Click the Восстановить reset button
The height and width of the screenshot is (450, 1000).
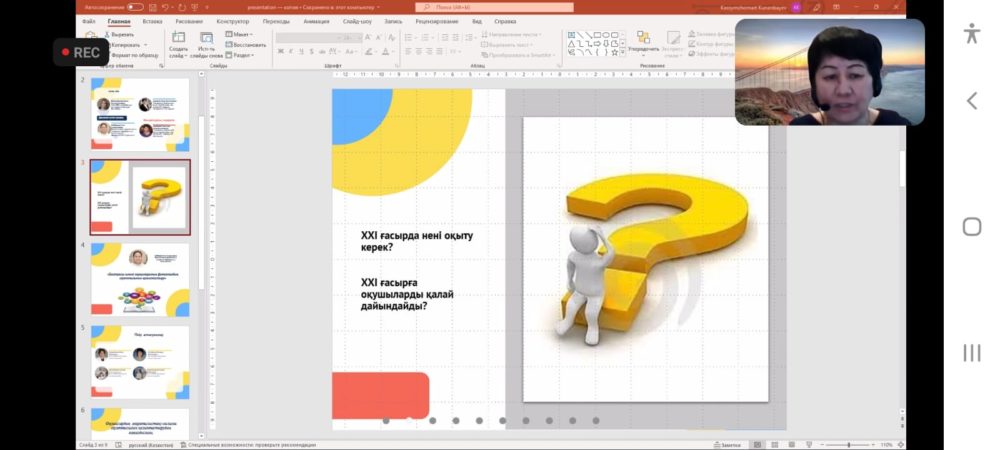(246, 45)
